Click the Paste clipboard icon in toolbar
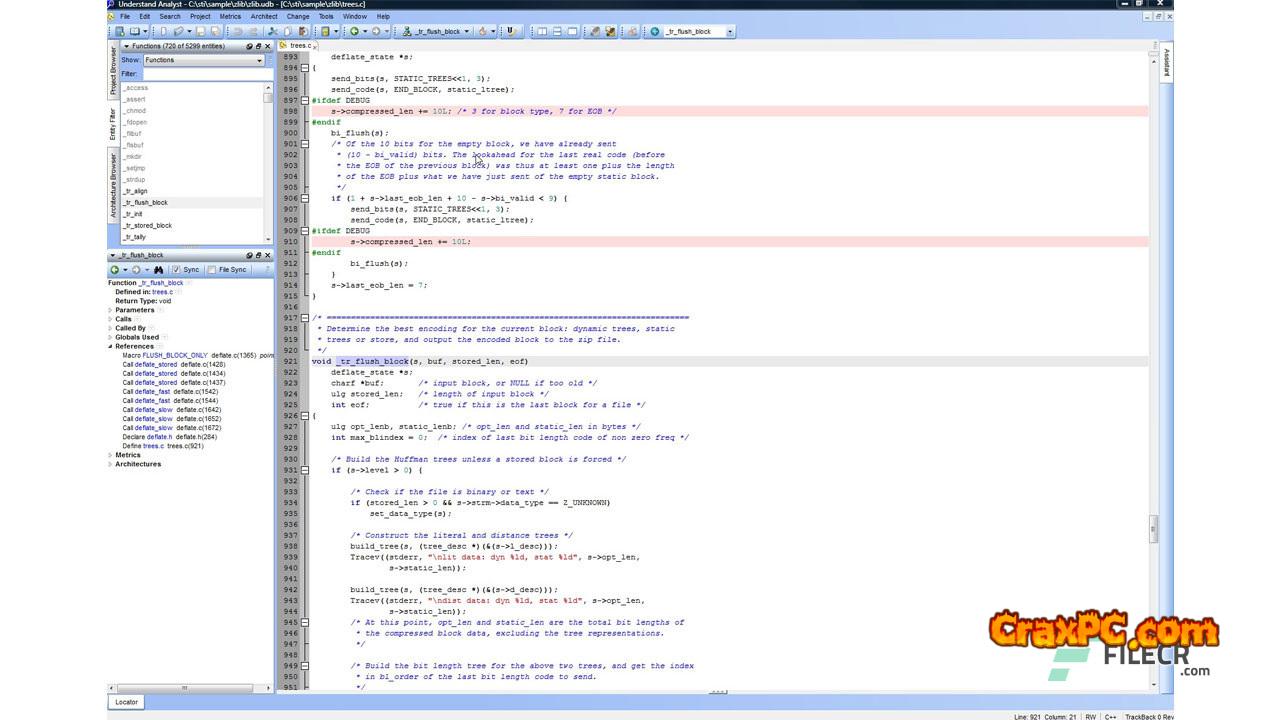 point(303,32)
